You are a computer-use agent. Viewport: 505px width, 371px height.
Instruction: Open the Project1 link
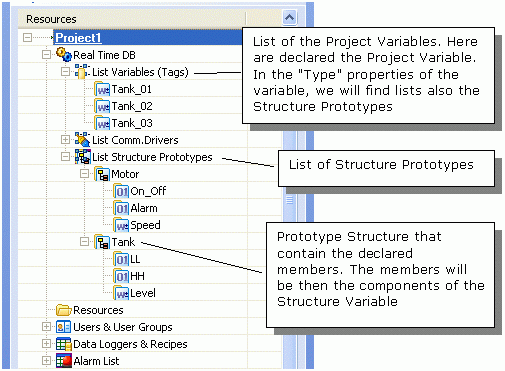pyautogui.click(x=78, y=38)
